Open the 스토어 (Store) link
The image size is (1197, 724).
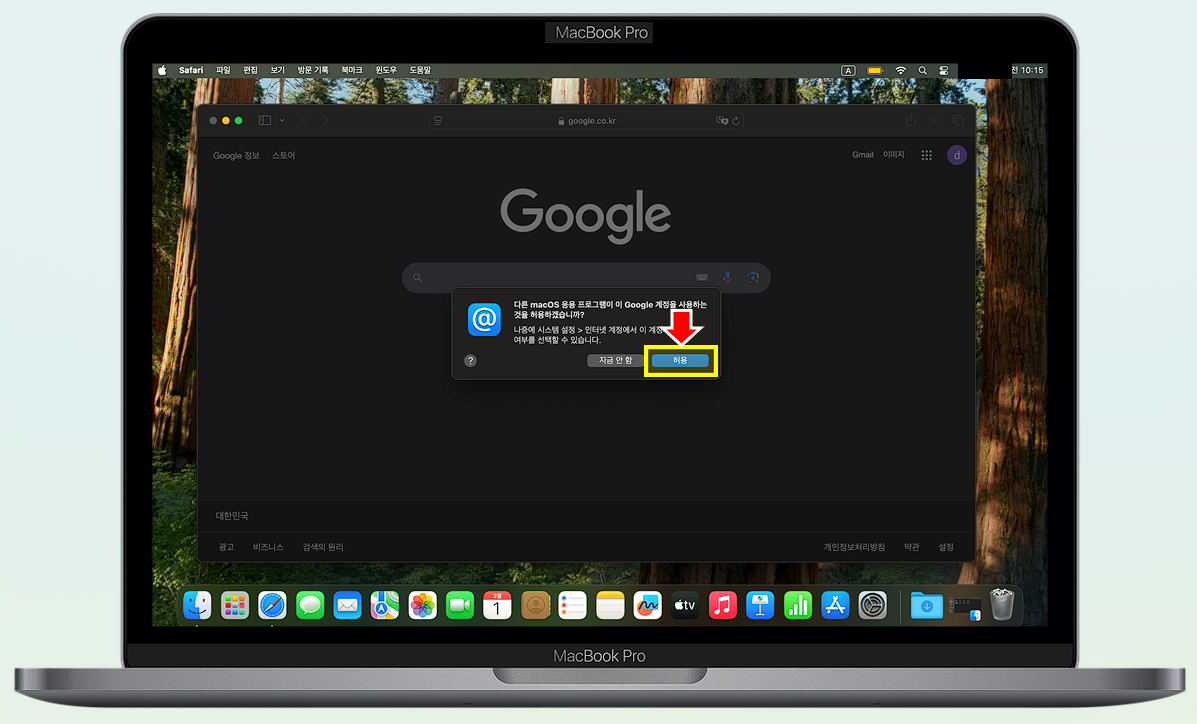(x=283, y=156)
